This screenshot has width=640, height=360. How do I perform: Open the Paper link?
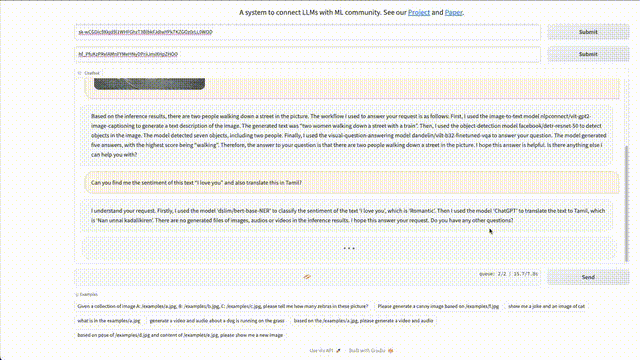click(x=453, y=12)
